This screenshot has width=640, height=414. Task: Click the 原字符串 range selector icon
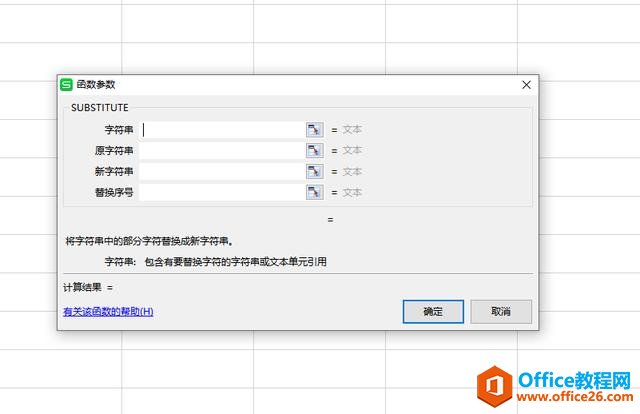click(315, 150)
